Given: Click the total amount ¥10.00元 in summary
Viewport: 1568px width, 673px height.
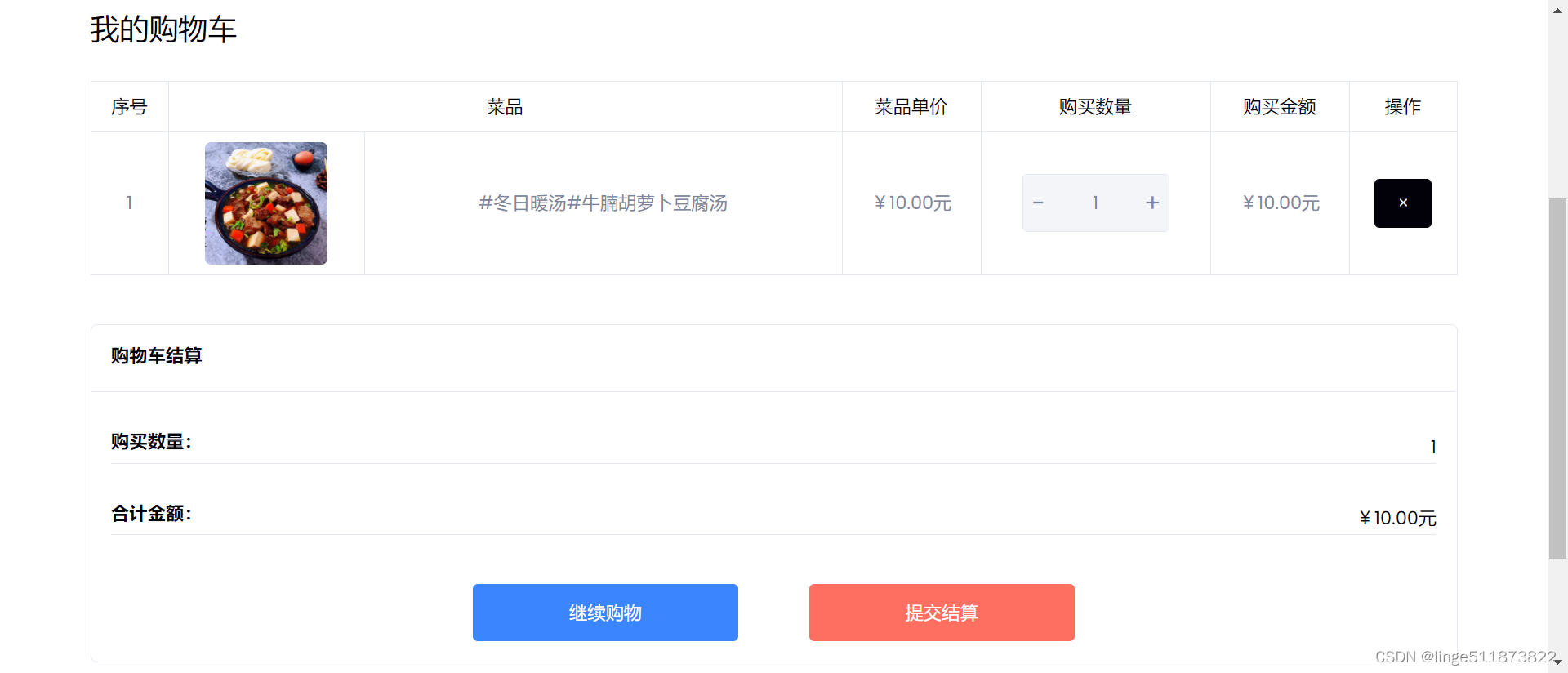Looking at the screenshot, I should tap(1397, 519).
